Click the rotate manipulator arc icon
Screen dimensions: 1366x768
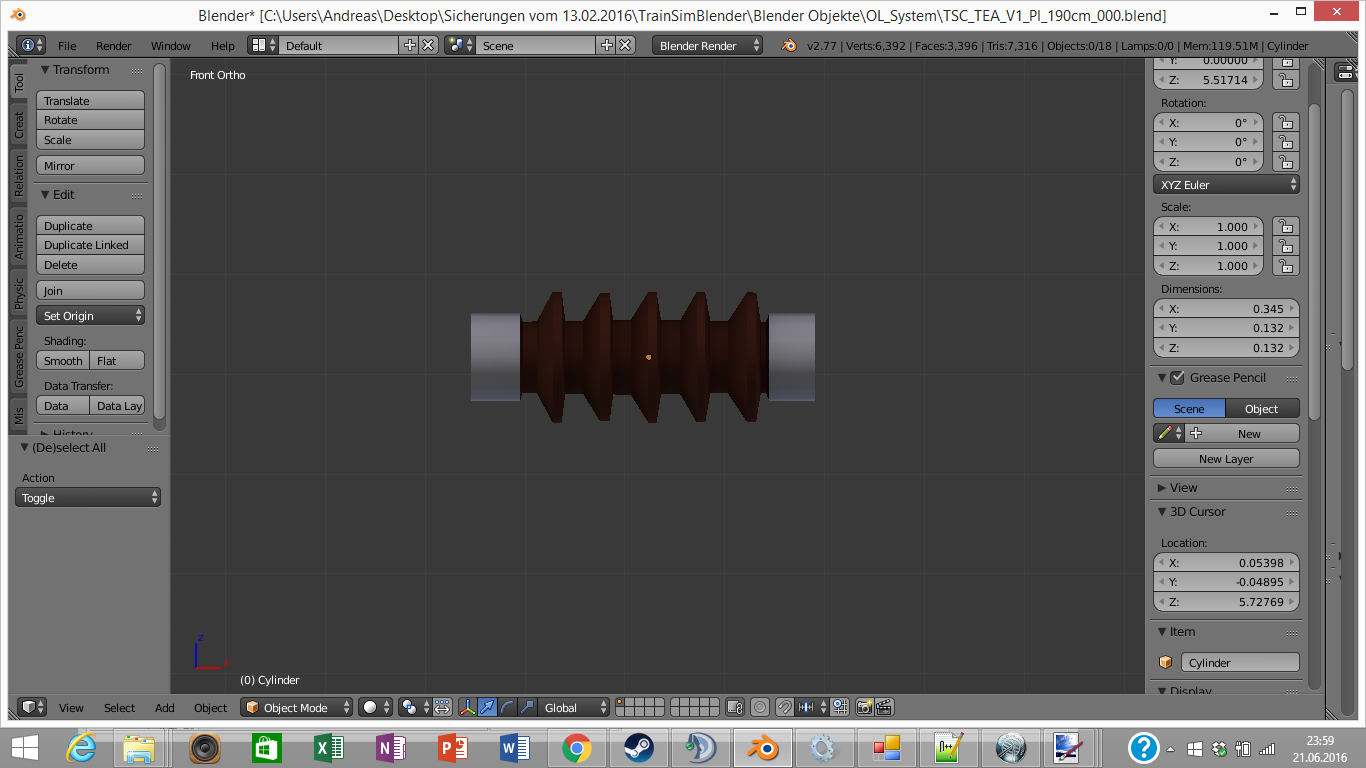(x=507, y=707)
